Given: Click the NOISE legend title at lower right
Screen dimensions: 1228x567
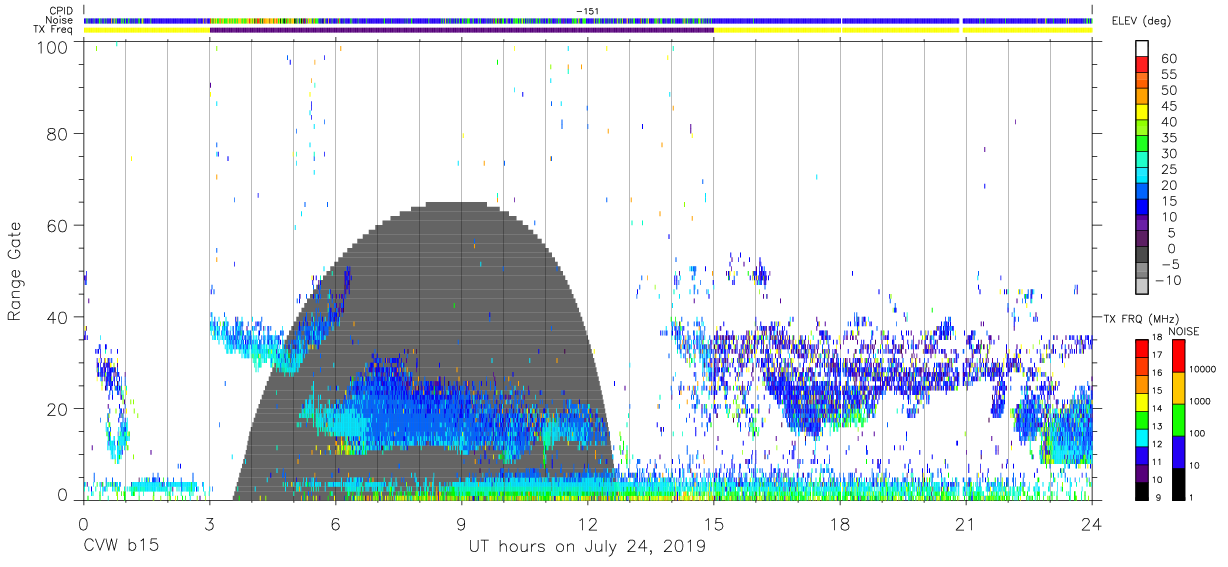Looking at the screenshot, I should click(1184, 331).
